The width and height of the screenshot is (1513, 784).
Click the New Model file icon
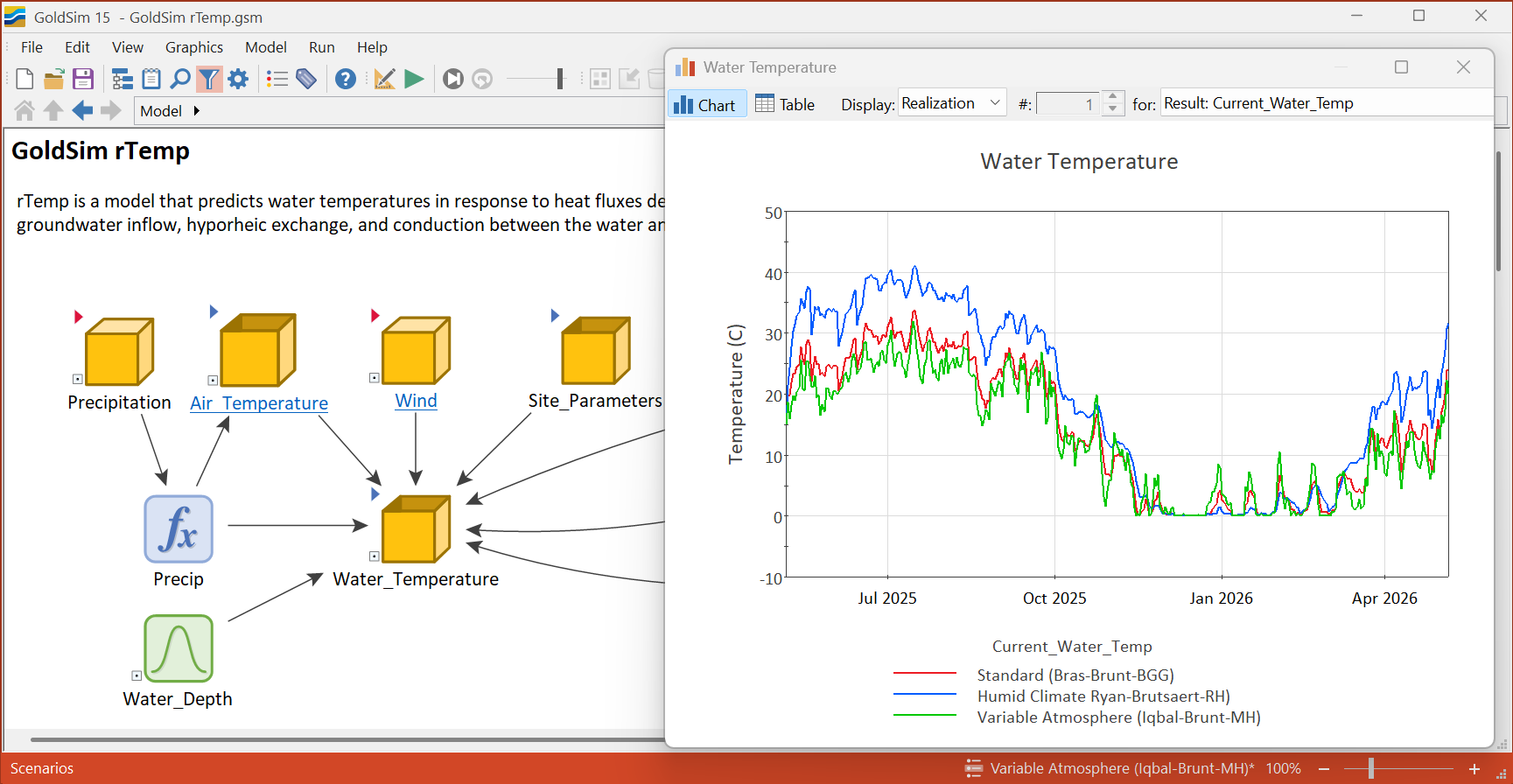25,79
